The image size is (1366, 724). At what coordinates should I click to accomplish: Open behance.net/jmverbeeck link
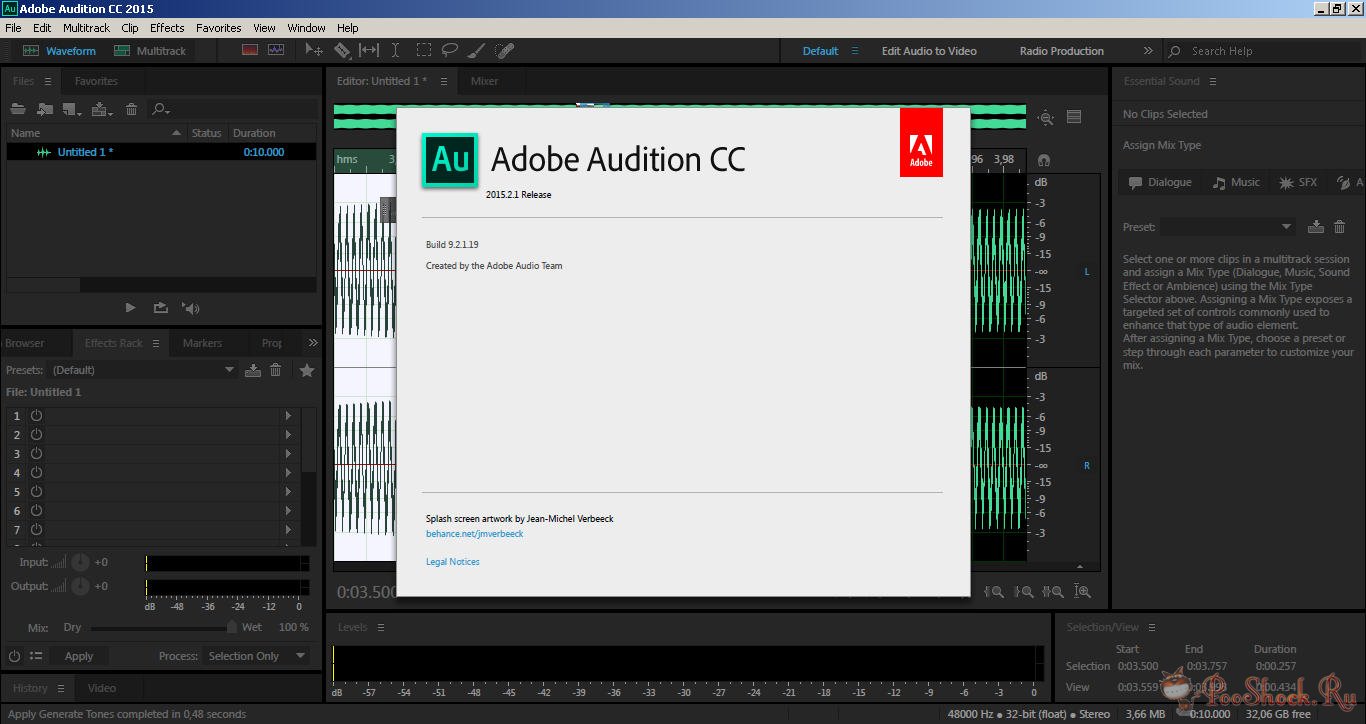[474, 534]
